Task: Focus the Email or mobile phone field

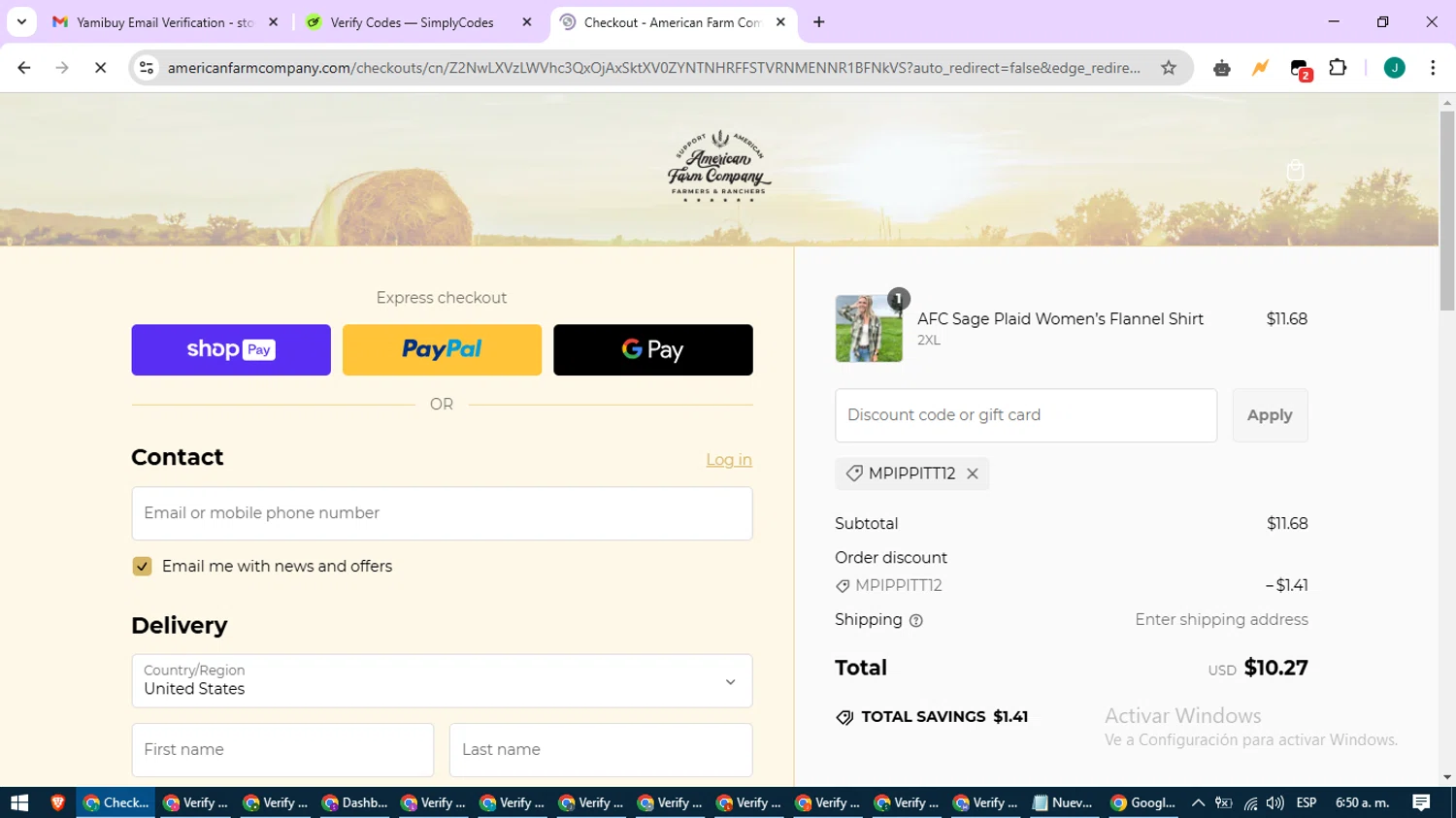Action: coord(442,513)
